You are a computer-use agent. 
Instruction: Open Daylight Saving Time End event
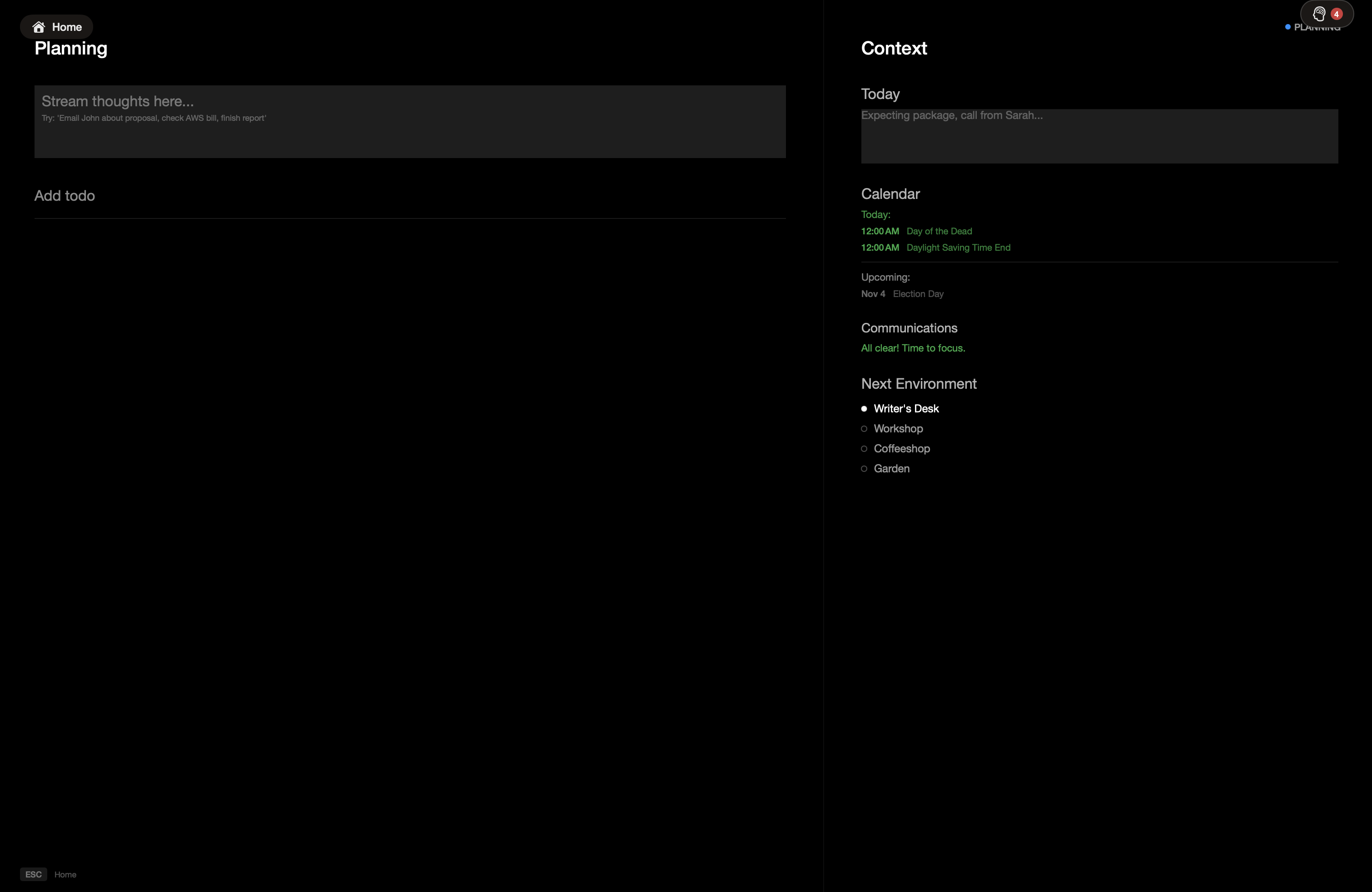tap(958, 248)
